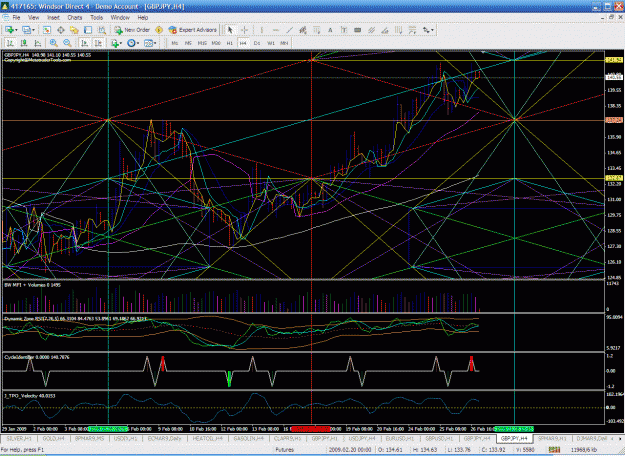Switch chart to bar chart type
The width and height of the screenshot is (625, 456).
coord(10,43)
